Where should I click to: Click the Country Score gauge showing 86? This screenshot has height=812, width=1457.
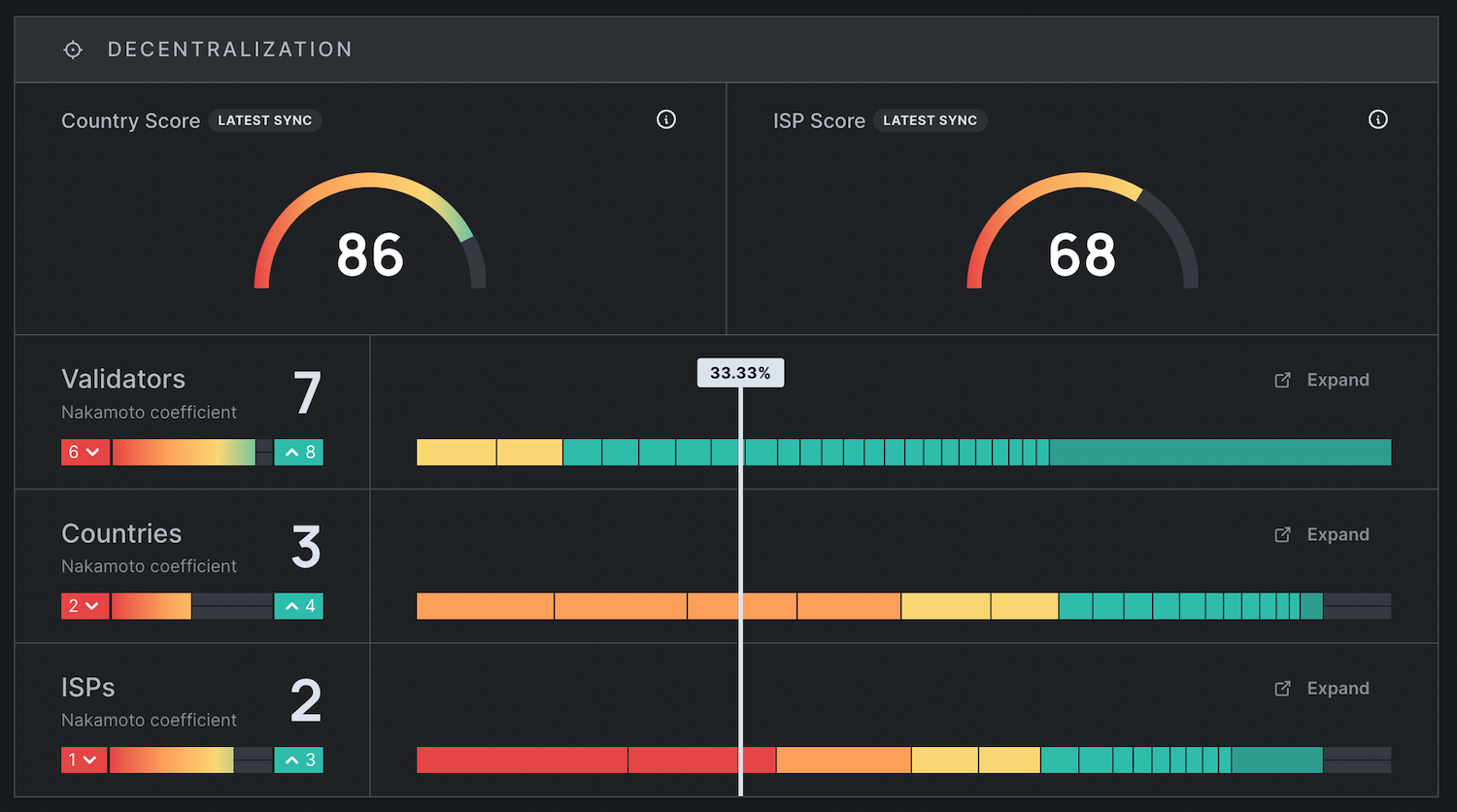pyautogui.click(x=370, y=231)
